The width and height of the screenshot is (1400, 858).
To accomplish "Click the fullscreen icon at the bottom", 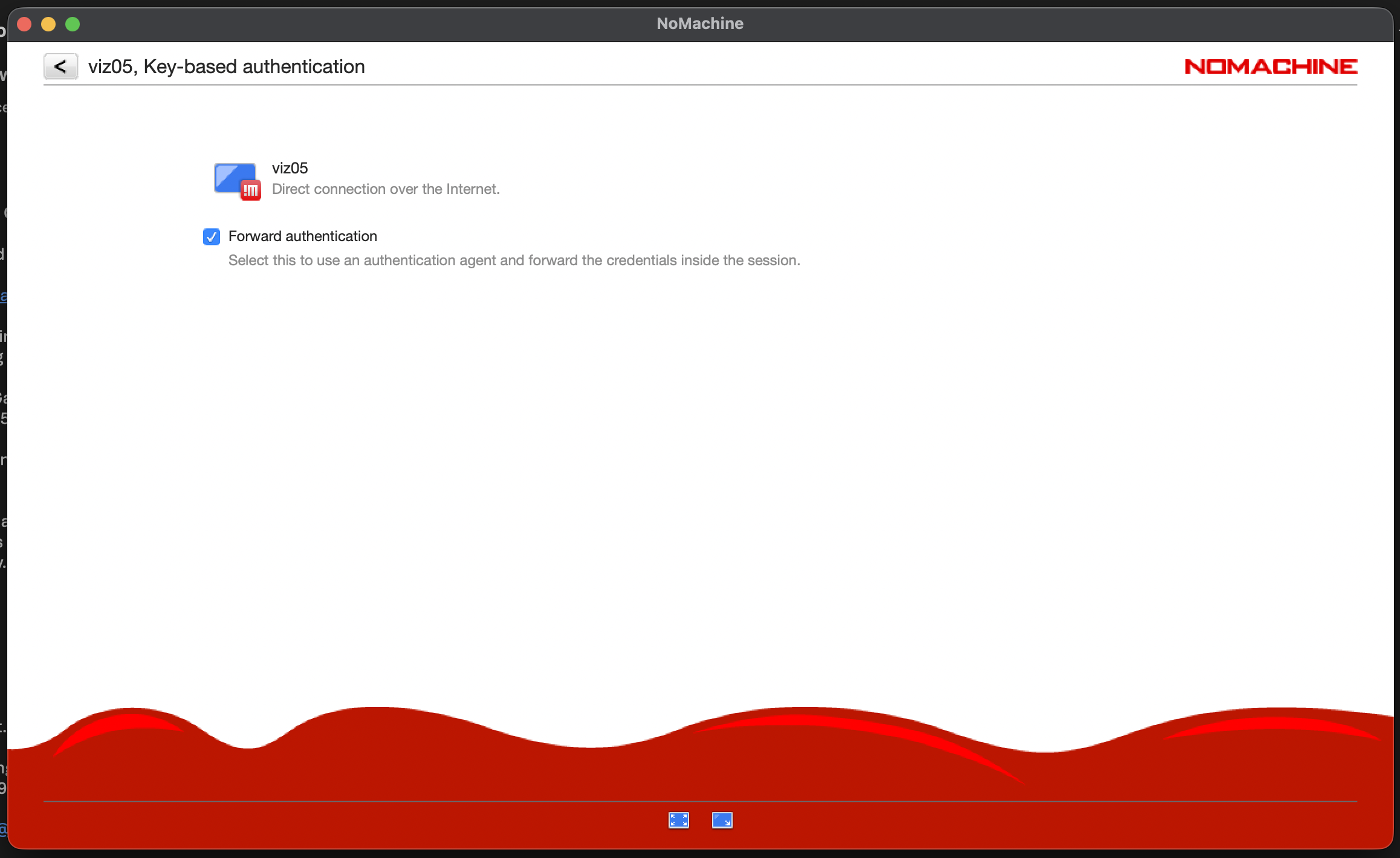I will 678,820.
